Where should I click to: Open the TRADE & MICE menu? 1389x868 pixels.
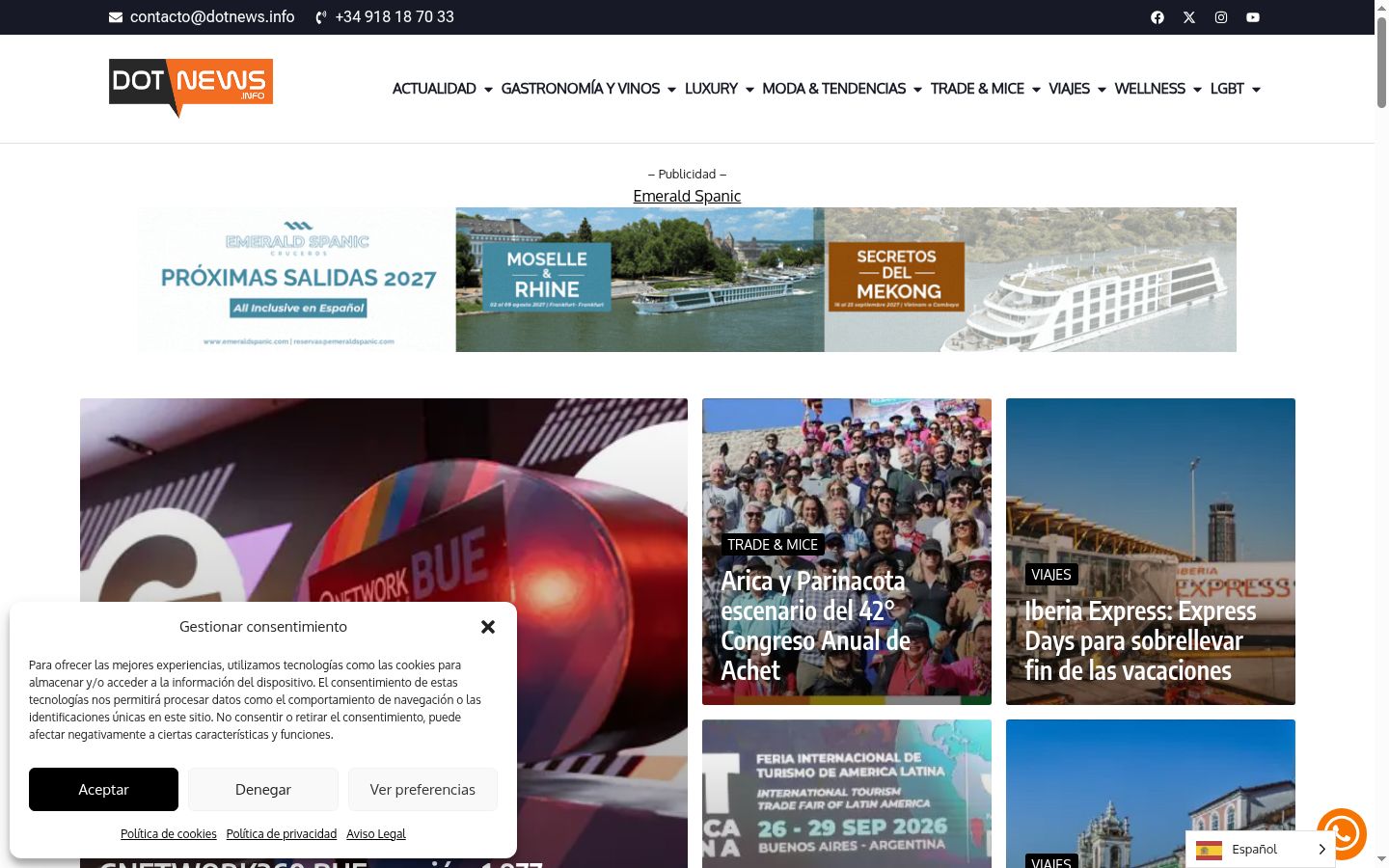(x=977, y=89)
